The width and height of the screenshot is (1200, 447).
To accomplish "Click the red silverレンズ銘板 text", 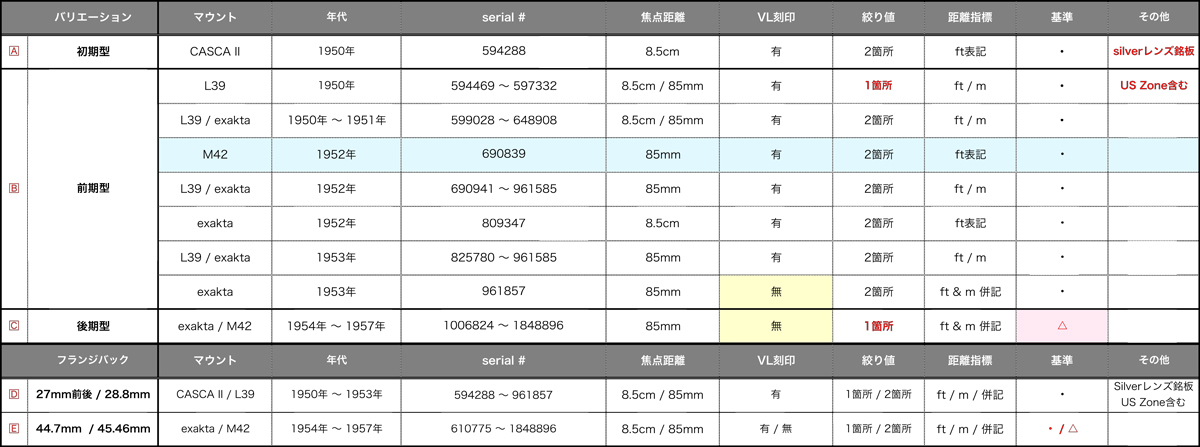I will pyautogui.click(x=1154, y=51).
